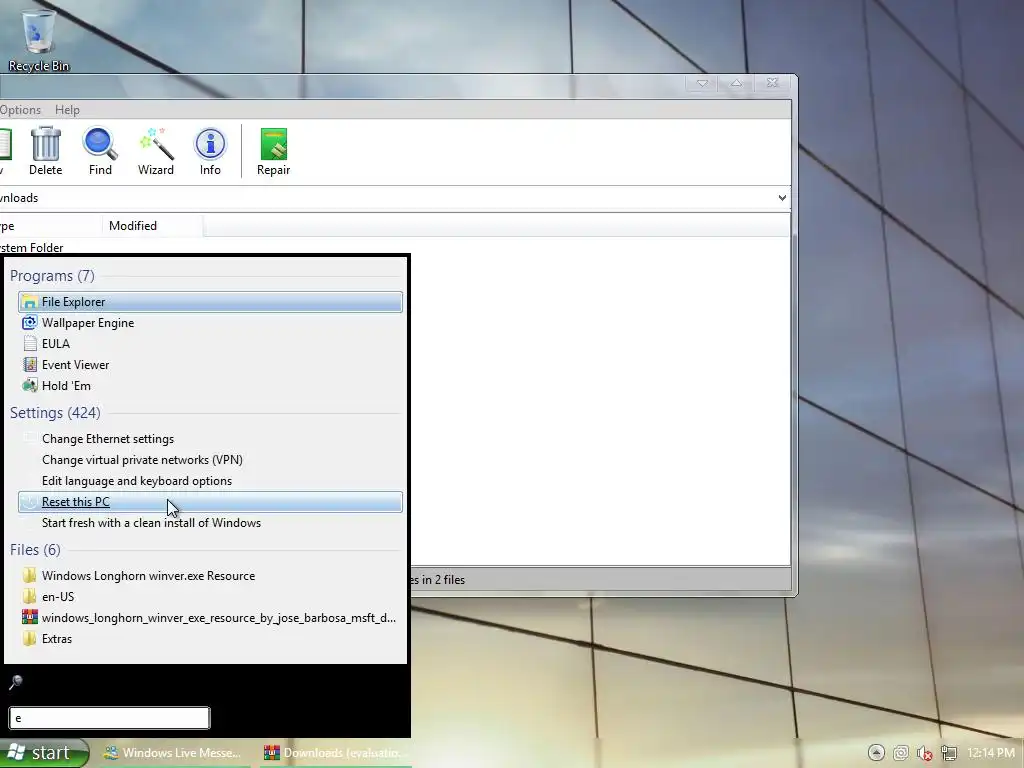The image size is (1024, 768).
Task: Launch Event Viewer from search results
Action: click(x=210, y=364)
